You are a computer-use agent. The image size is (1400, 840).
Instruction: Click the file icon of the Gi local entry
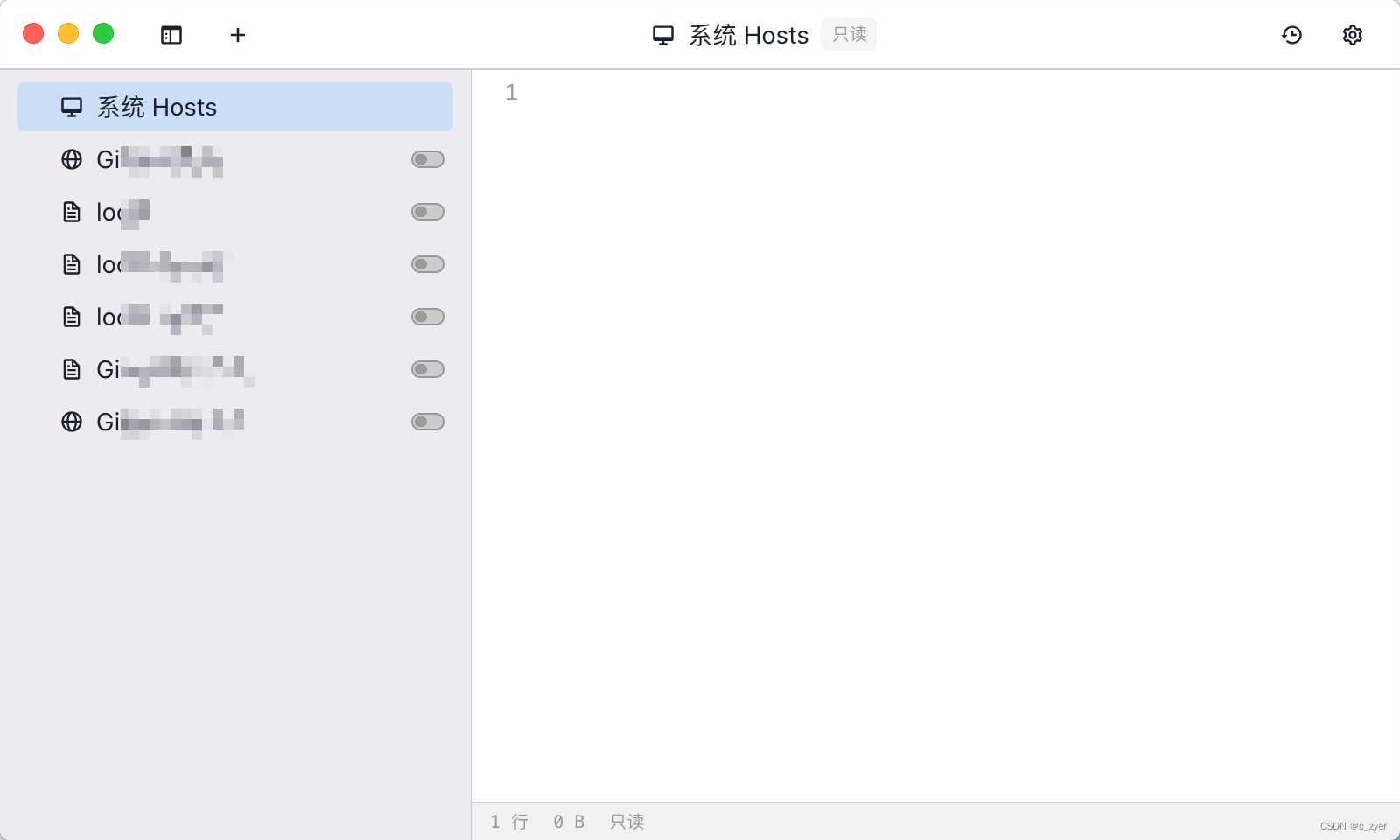click(72, 369)
